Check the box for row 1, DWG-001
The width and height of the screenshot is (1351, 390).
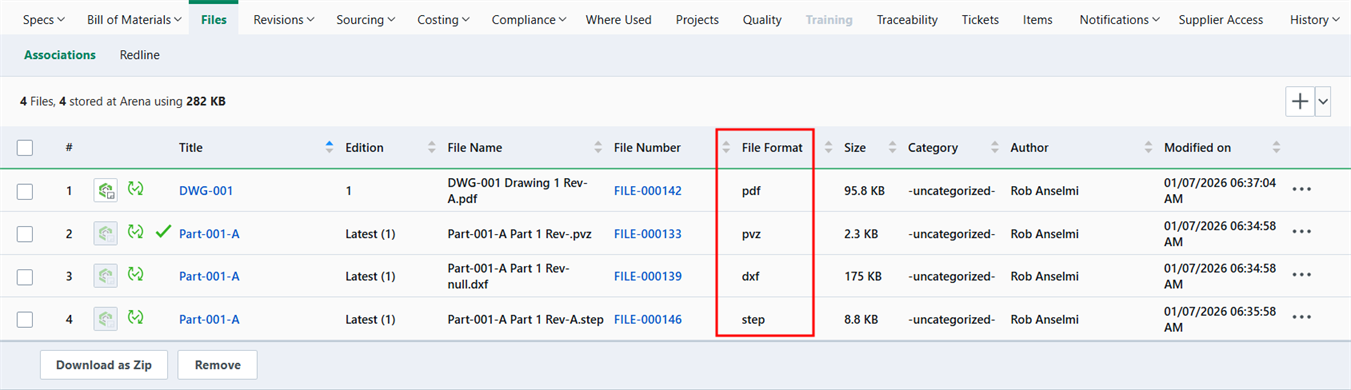tap(25, 191)
